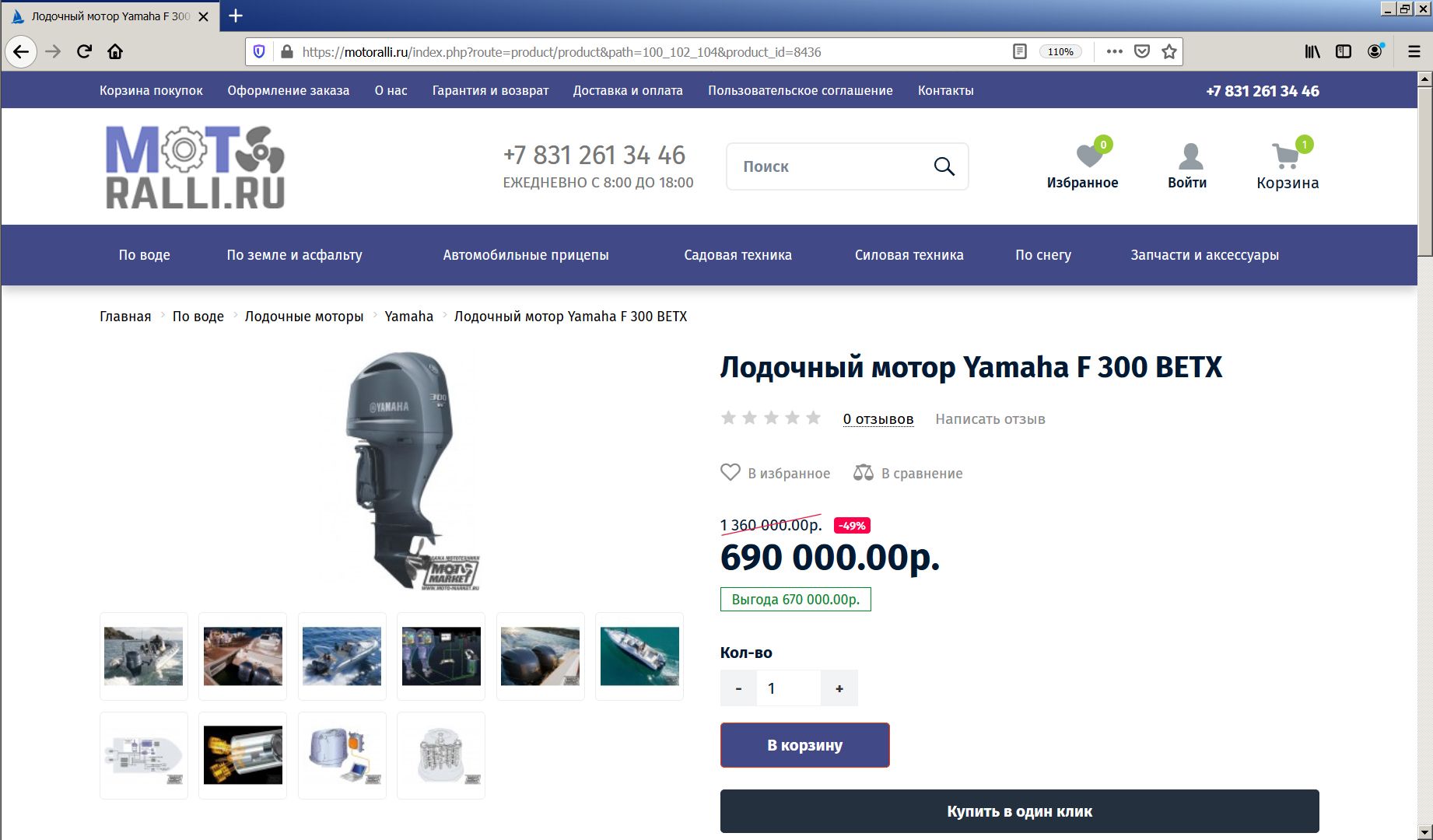Open О нас top menu link
The width and height of the screenshot is (1433, 840).
tap(391, 91)
